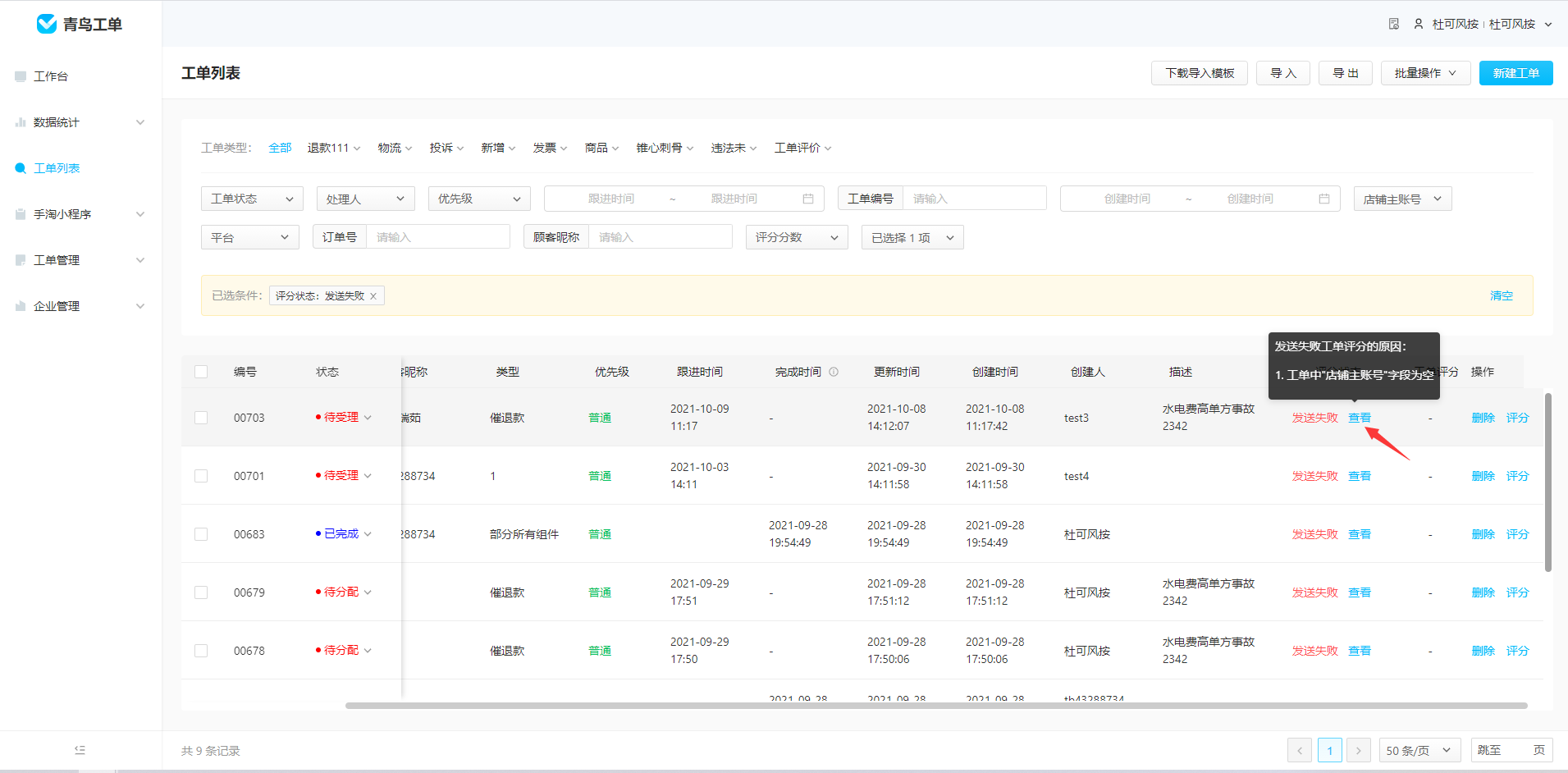Viewport: 1568px width, 773px height.
Task: Open the 处理人 dropdown
Action: point(366,199)
